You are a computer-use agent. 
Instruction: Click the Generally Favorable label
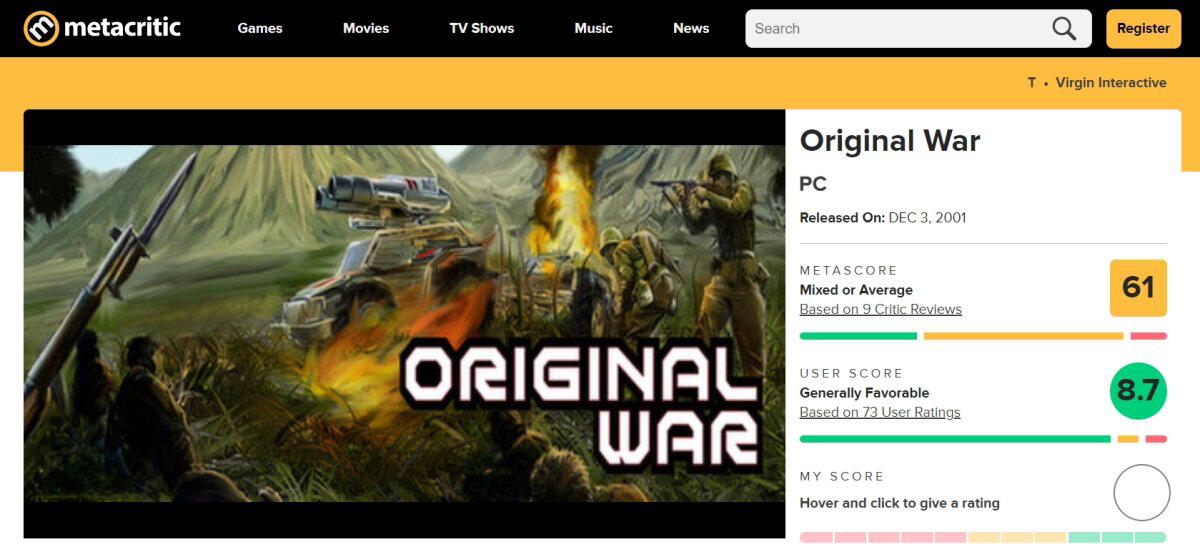click(x=864, y=393)
